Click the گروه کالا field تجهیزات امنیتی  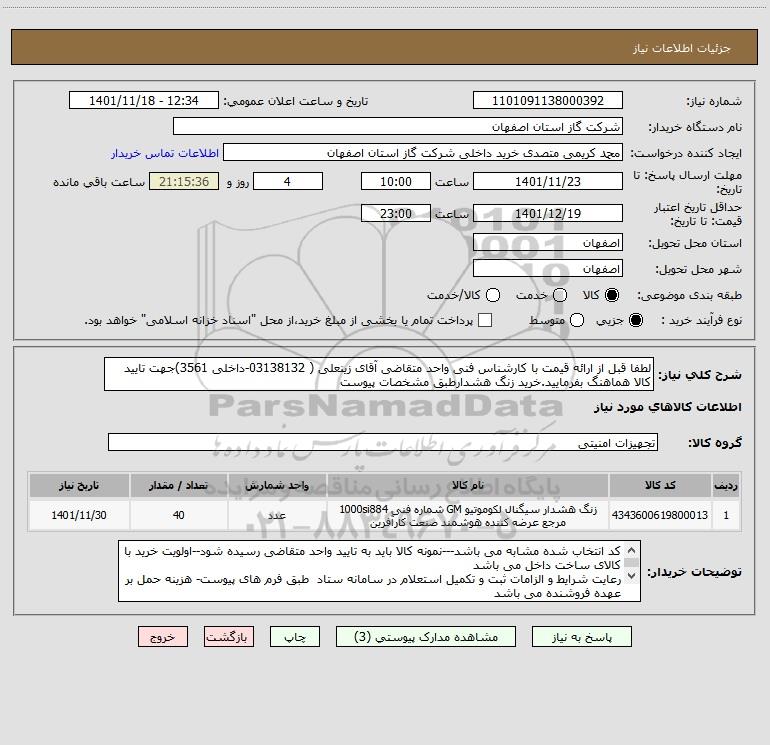[383, 442]
